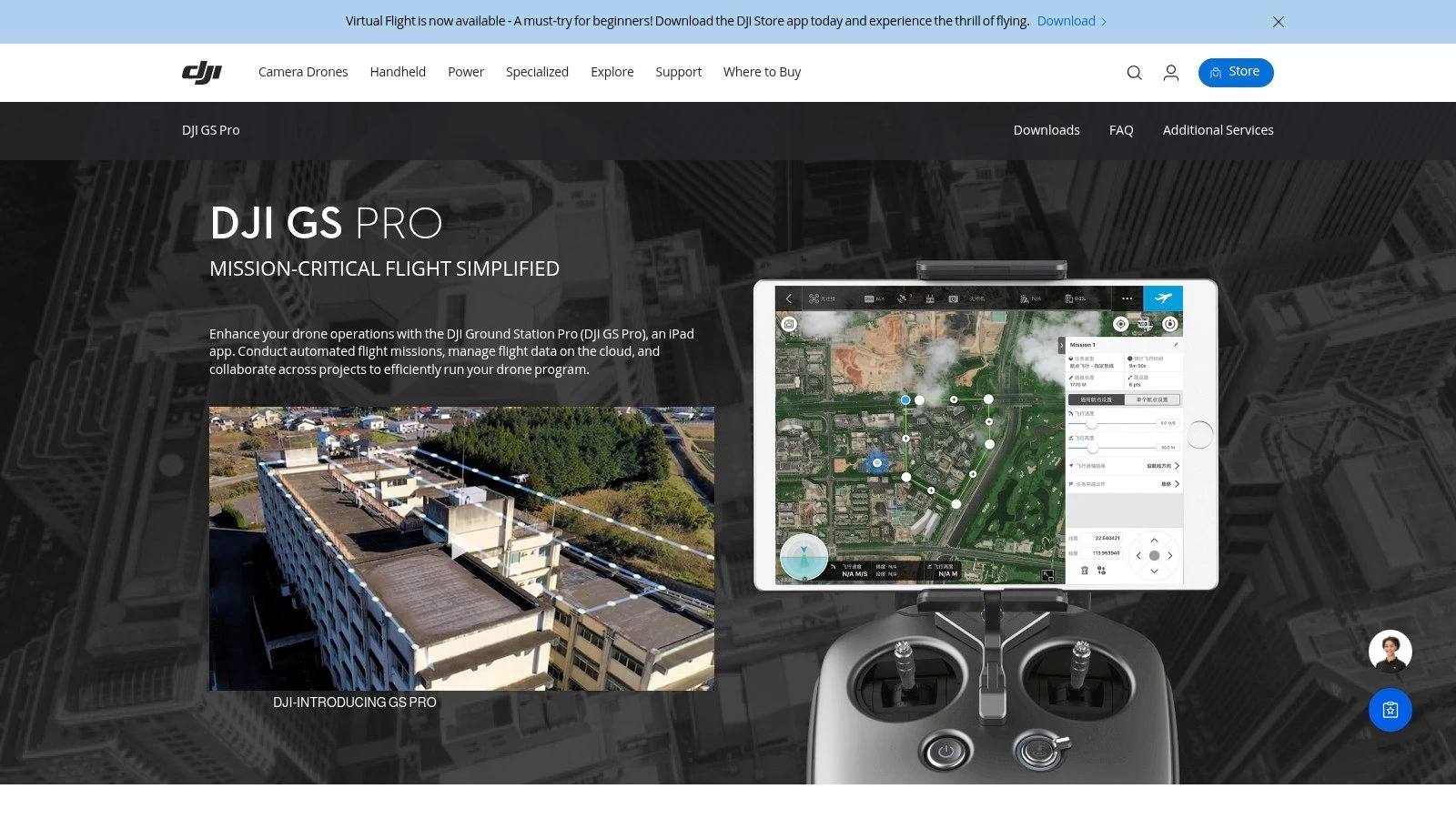Click the Download link in the banner

pos(1066,21)
